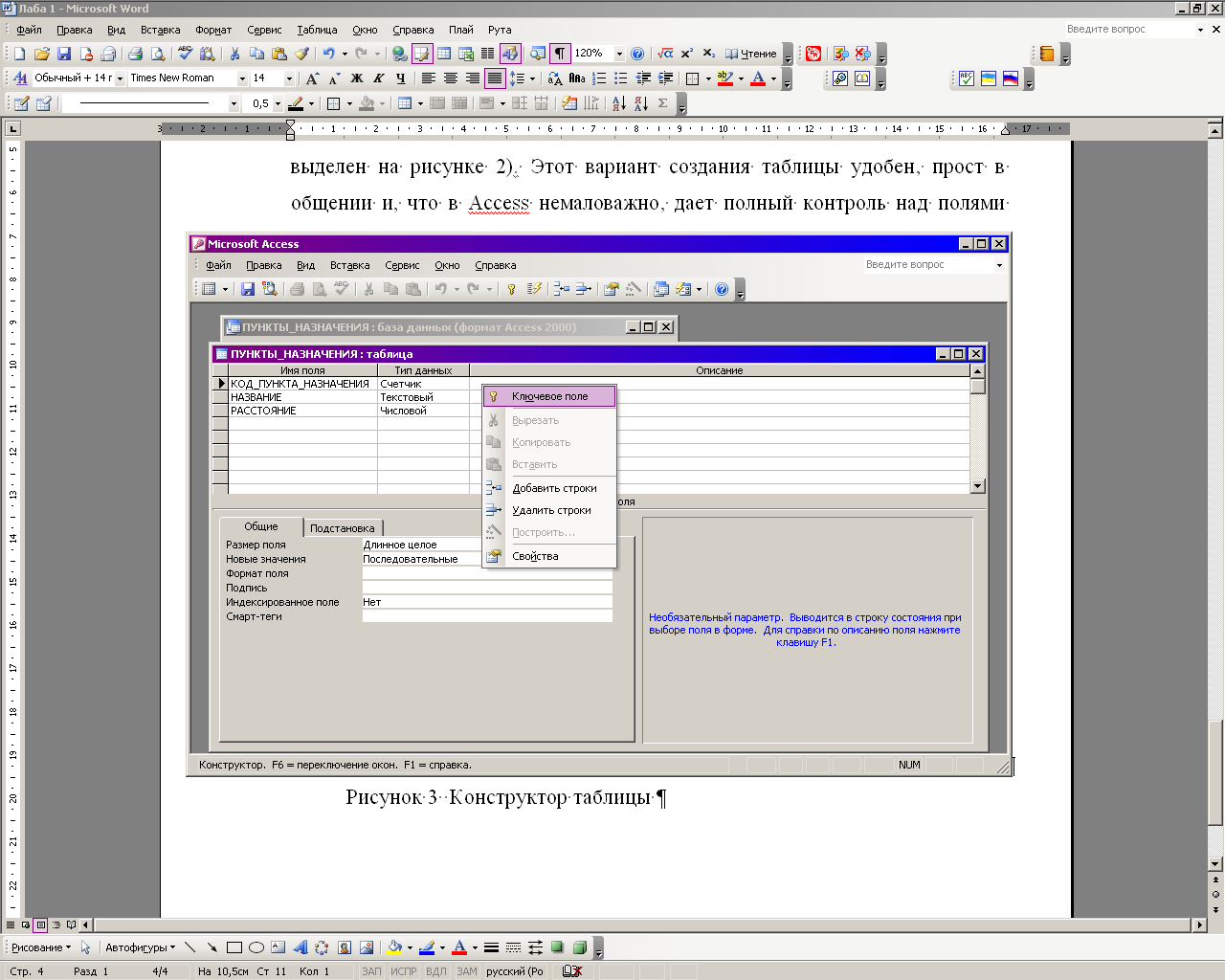Open a file with the folder icon

coord(41,54)
